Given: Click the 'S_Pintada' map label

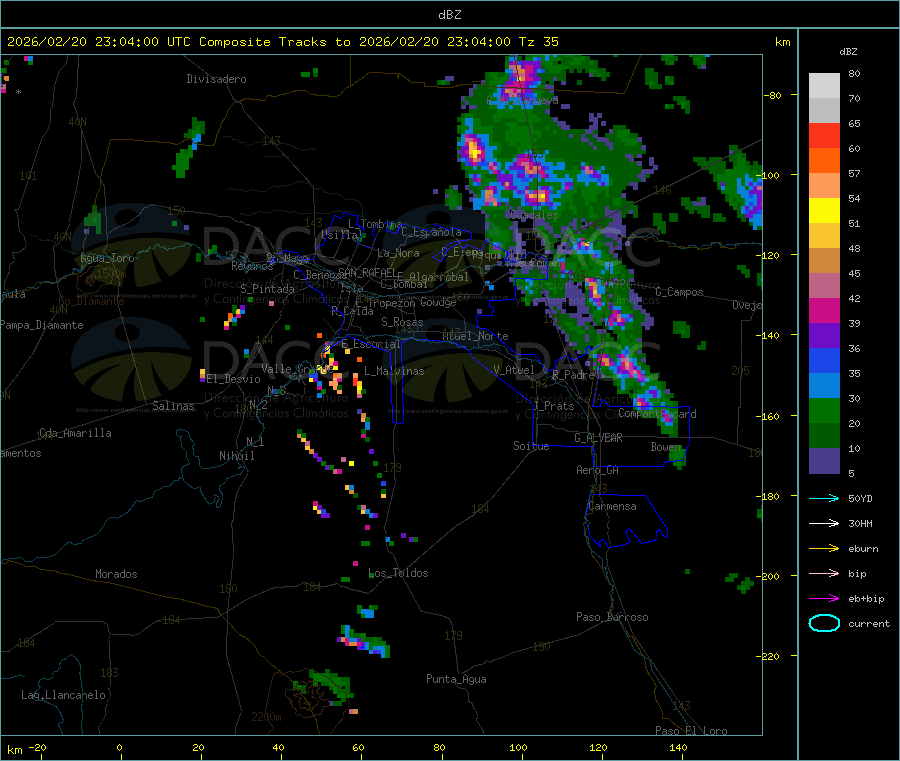Looking at the screenshot, I should pos(267,289).
